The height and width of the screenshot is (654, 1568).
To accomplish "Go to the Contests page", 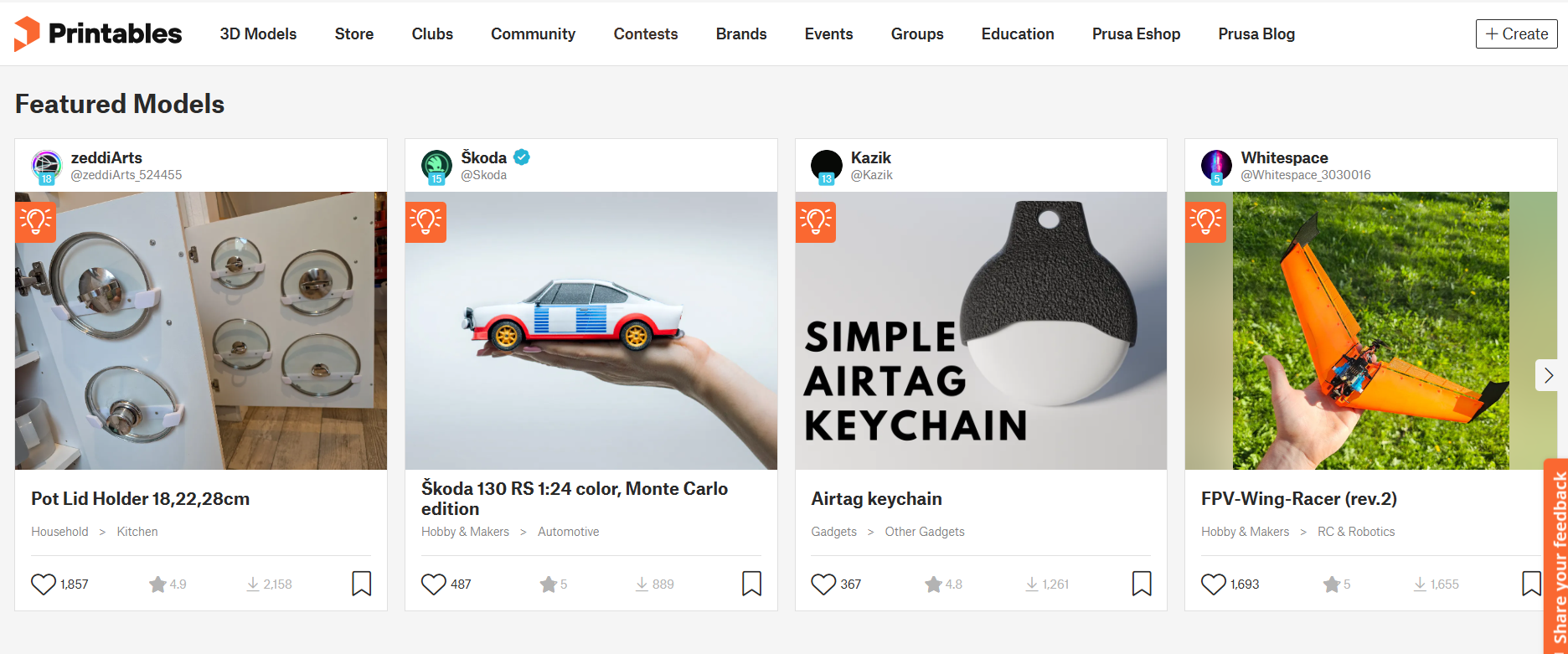I will coord(645,34).
